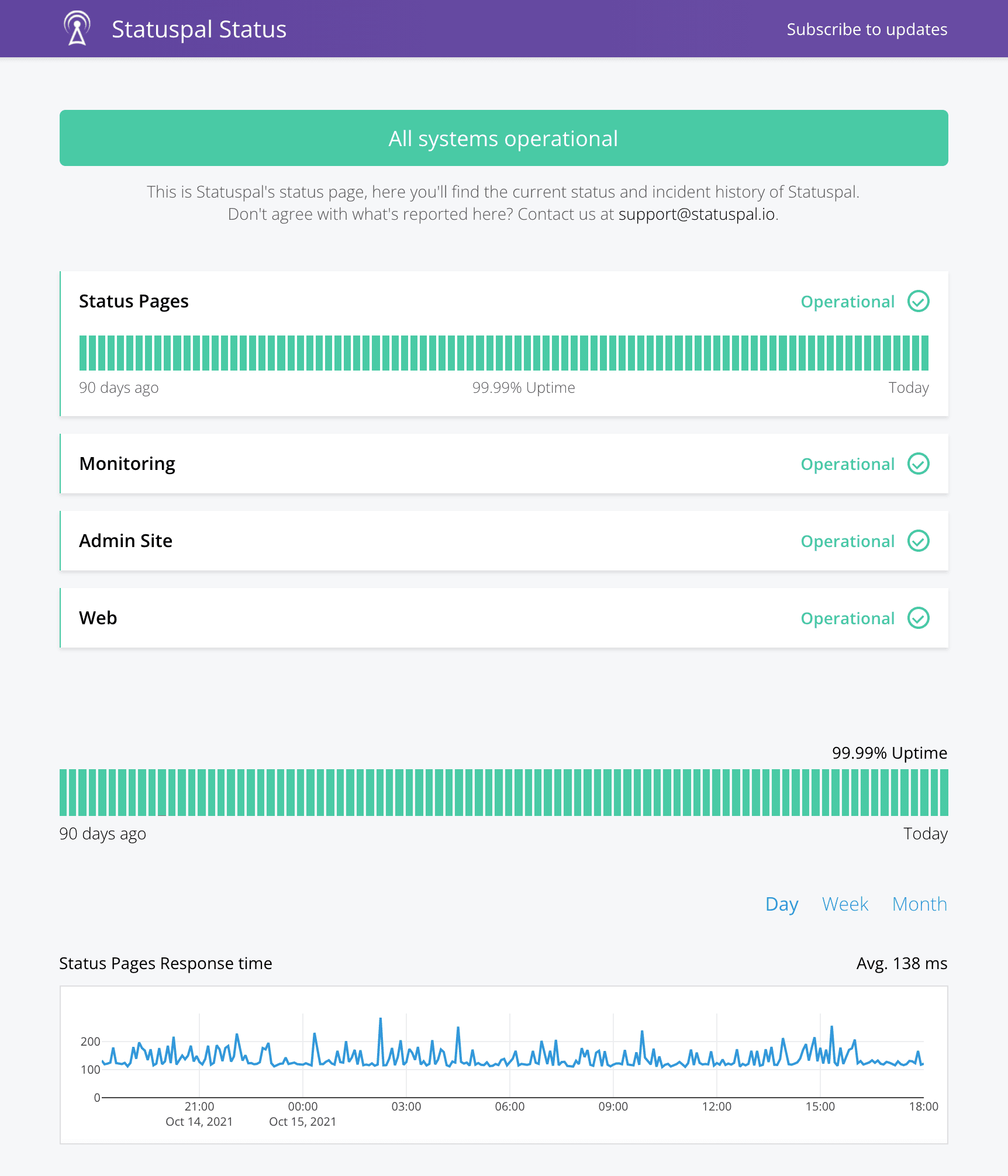Click the Statuspal antenna logo icon

[77, 29]
